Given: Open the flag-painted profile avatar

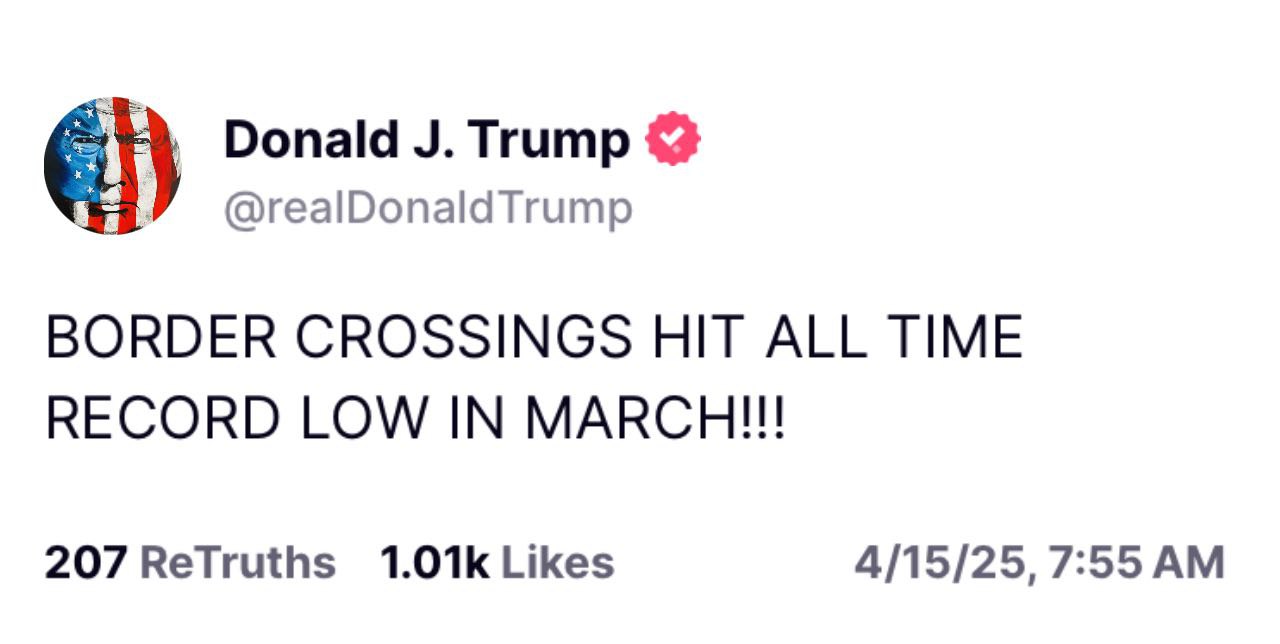Looking at the screenshot, I should tap(112, 166).
